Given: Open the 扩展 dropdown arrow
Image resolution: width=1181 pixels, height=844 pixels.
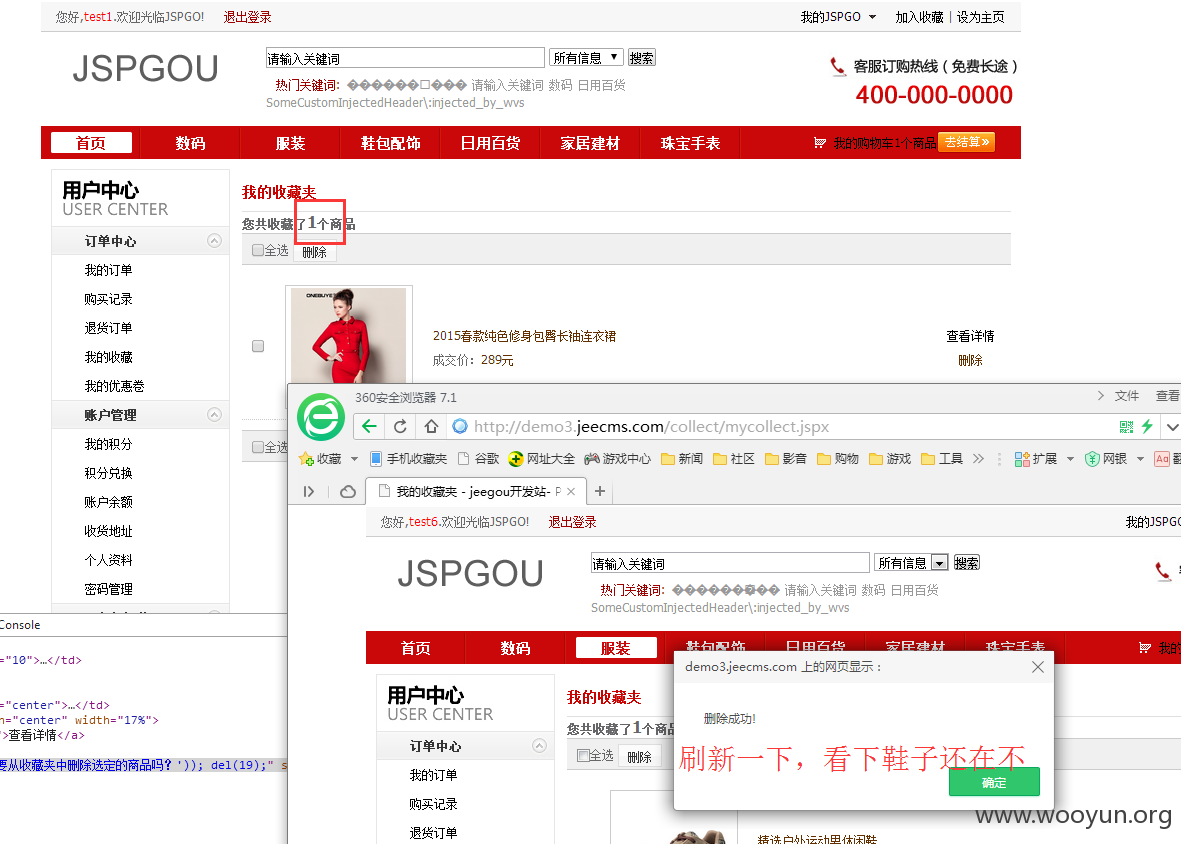Looking at the screenshot, I should [x=1070, y=459].
